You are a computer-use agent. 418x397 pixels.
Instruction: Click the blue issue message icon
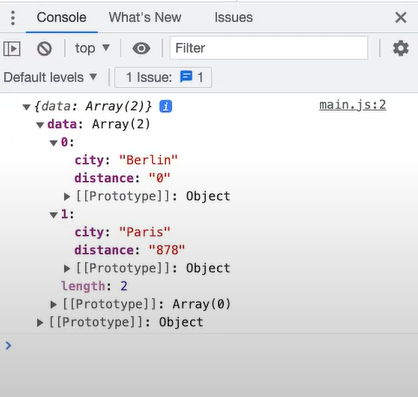tap(186, 77)
